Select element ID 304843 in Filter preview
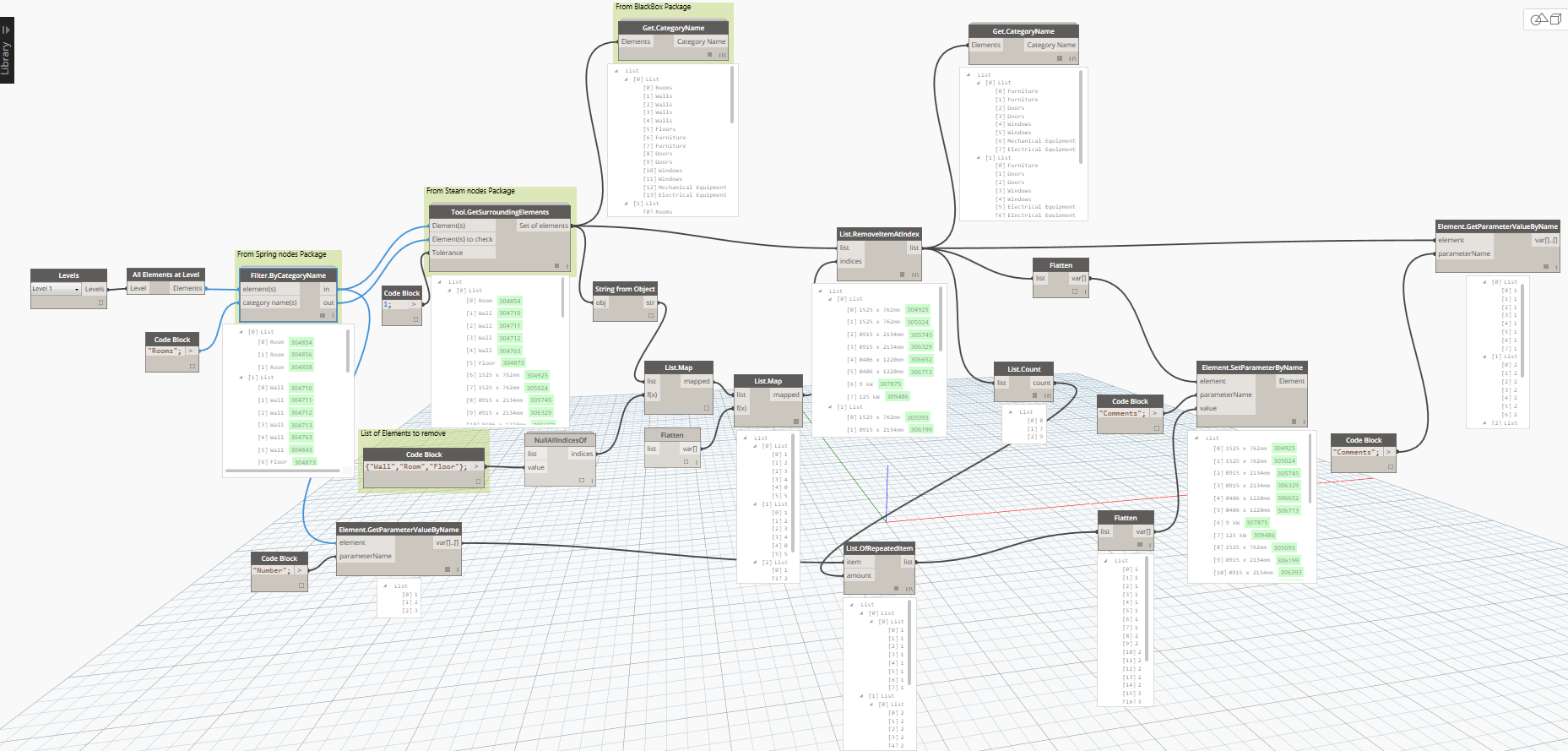1568x751 pixels. [301, 450]
